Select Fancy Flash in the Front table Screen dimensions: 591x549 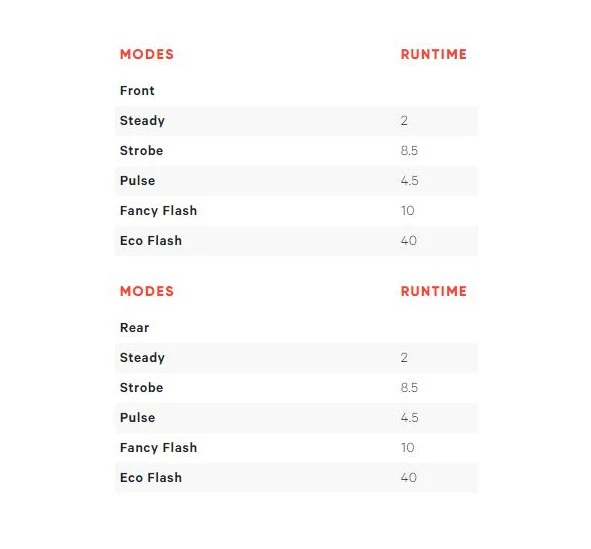pyautogui.click(x=158, y=211)
